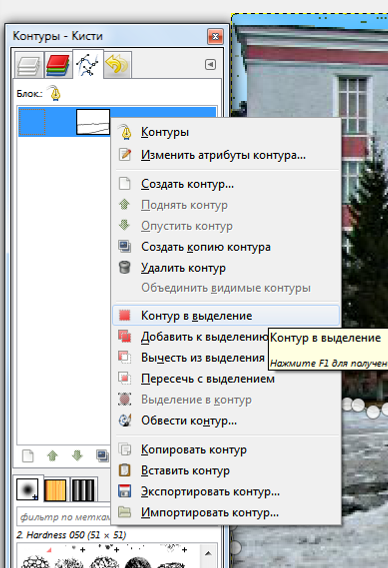This screenshot has width=388, height=568.
Task: Click the folder icon beside Импортировать контур
Action: point(125,512)
